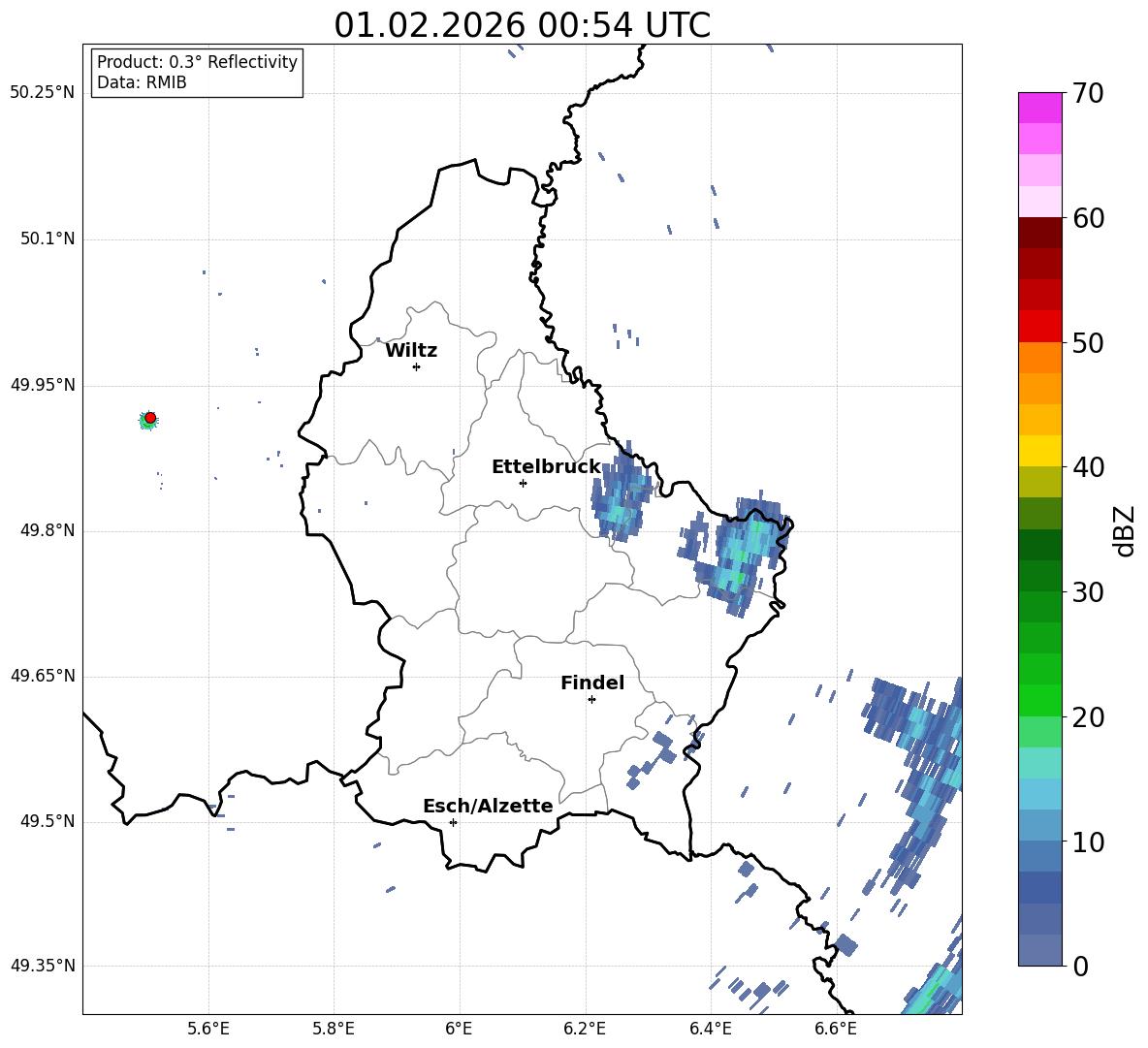Click the 6.6°E longitude label
The height and width of the screenshot is (1048, 1148).
point(836,1029)
